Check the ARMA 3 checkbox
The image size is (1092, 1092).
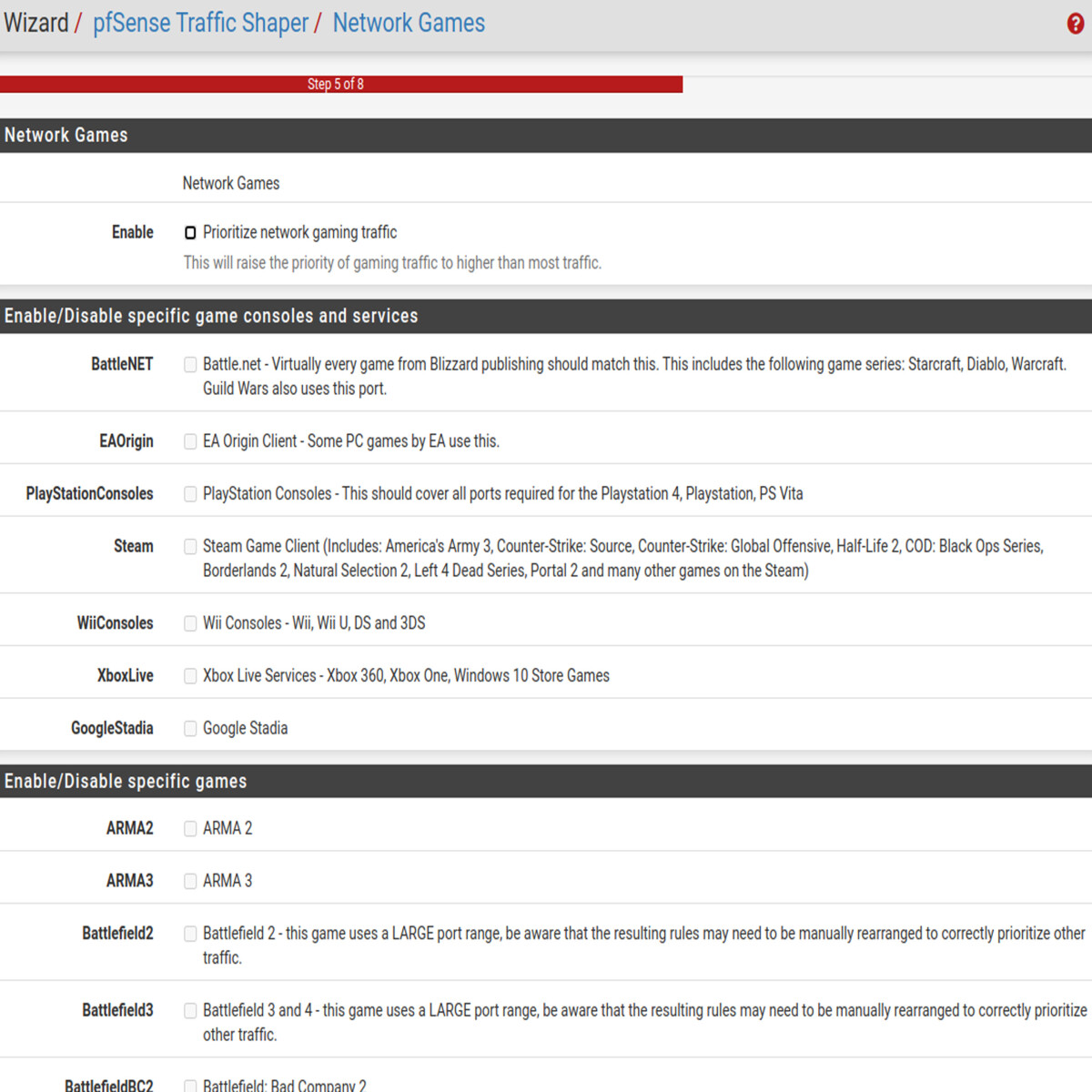(x=190, y=882)
